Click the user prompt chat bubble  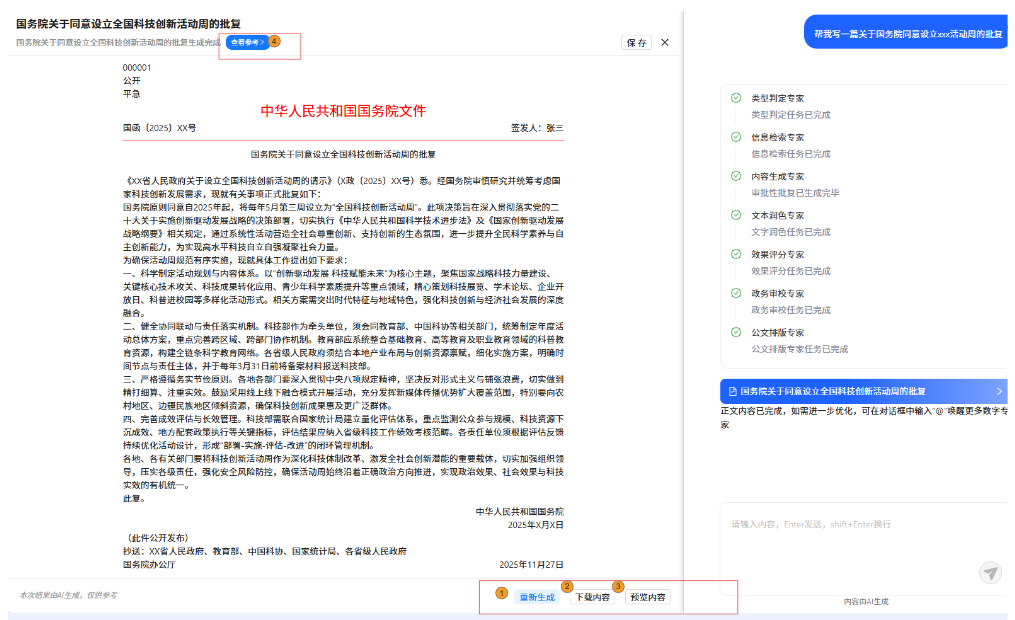(907, 33)
